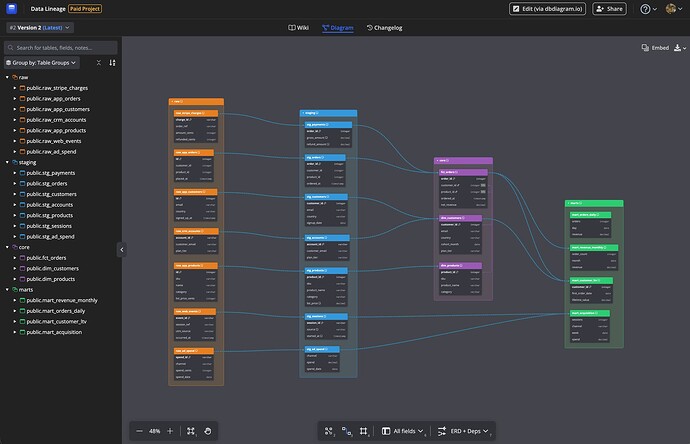This screenshot has width=690, height=444.
Task: Zoom in with the plus button
Action: click(170, 431)
